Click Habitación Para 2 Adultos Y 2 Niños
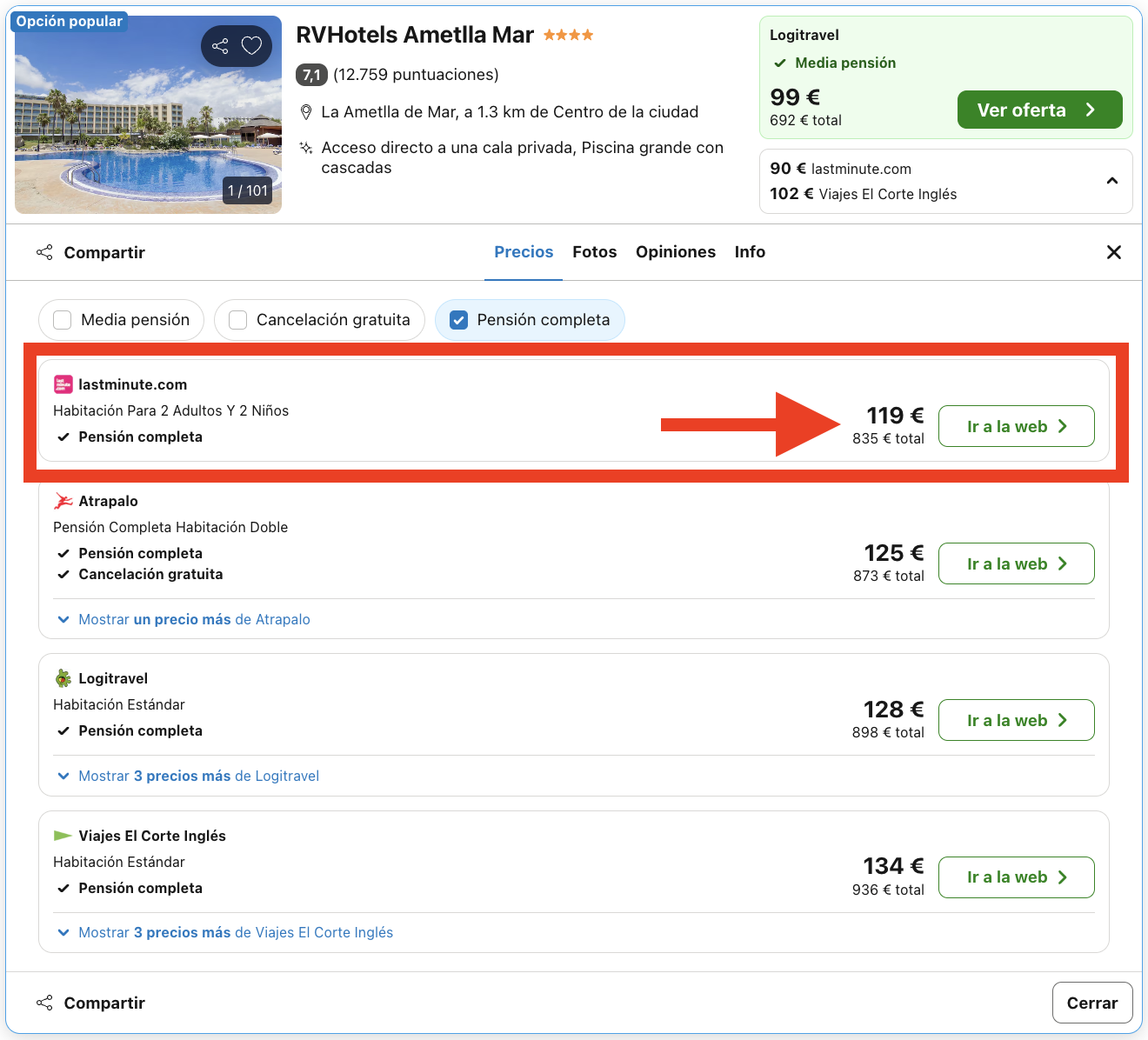This screenshot has height=1040, width=1148. click(170, 410)
